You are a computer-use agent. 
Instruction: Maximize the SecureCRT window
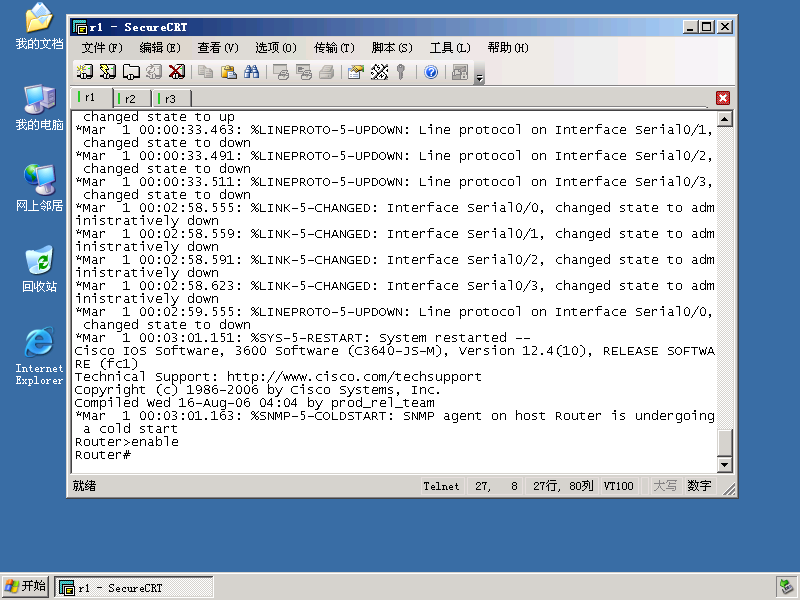tap(707, 27)
